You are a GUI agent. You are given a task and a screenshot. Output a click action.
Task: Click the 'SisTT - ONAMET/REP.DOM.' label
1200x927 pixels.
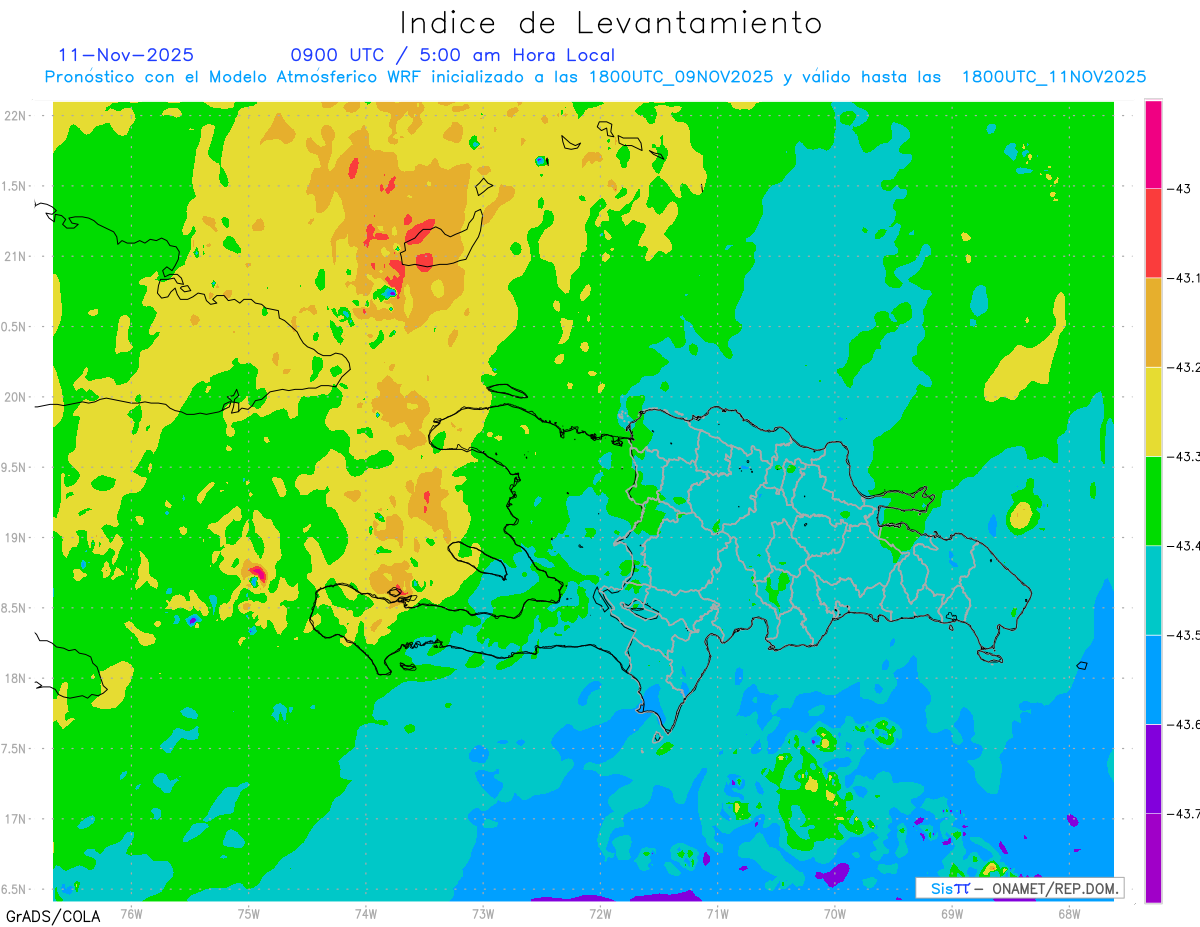[1020, 888]
